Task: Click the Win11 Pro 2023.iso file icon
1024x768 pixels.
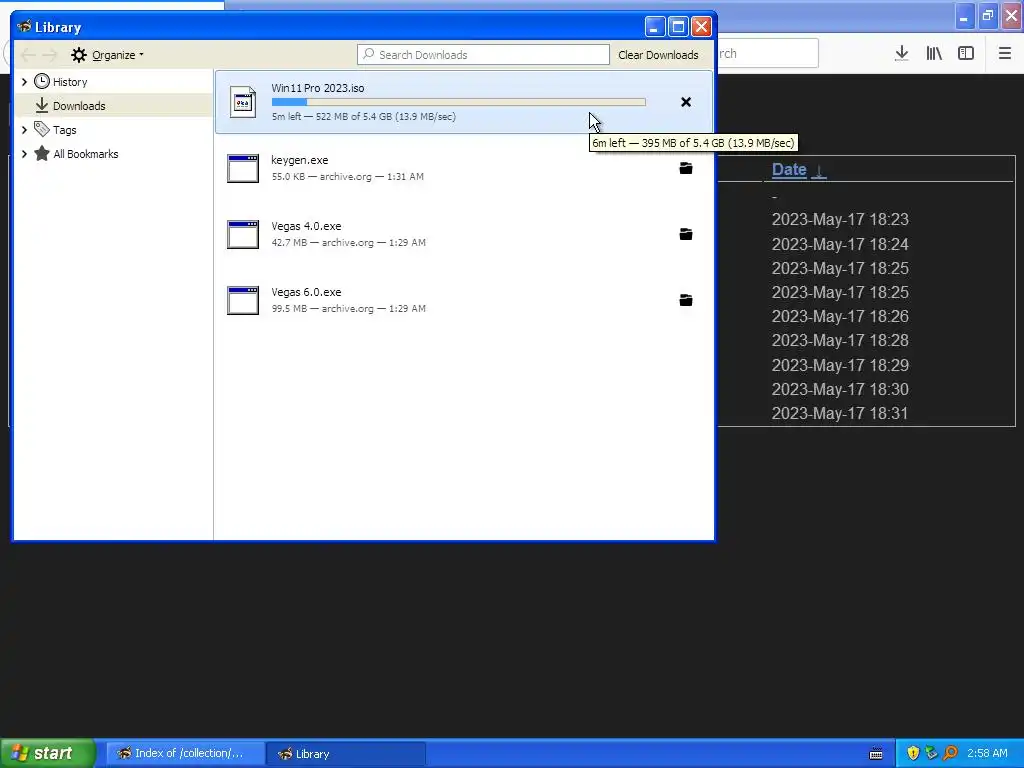Action: coord(243,102)
